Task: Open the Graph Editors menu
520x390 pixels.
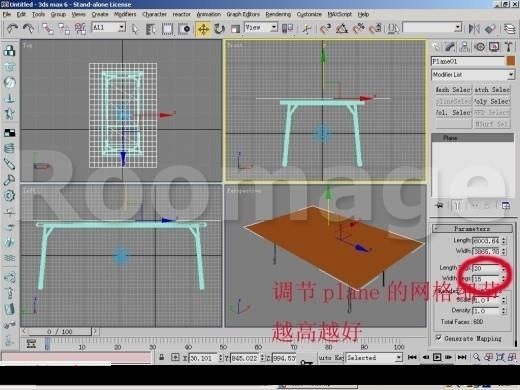Action: (x=243, y=14)
